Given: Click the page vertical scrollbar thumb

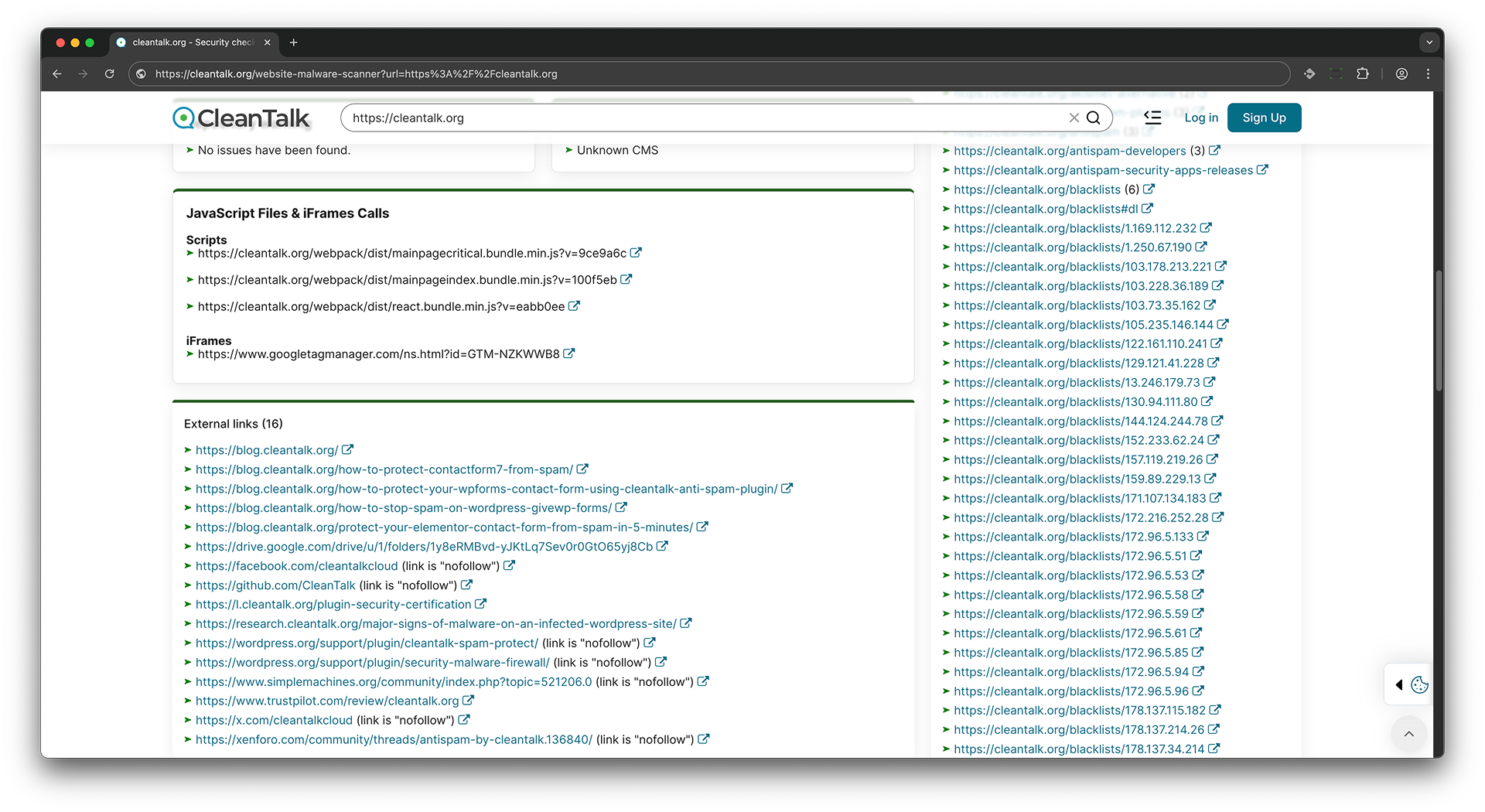Looking at the screenshot, I should tap(1439, 331).
